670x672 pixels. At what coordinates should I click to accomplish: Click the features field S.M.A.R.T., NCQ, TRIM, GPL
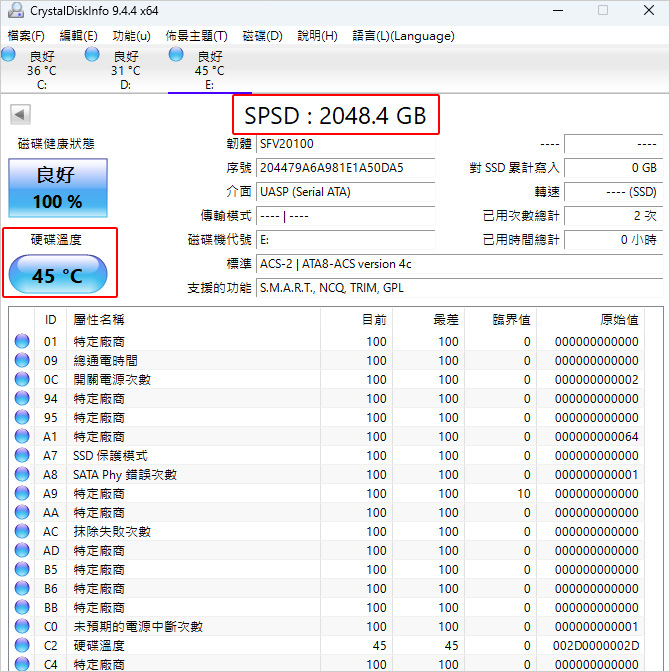[460, 288]
